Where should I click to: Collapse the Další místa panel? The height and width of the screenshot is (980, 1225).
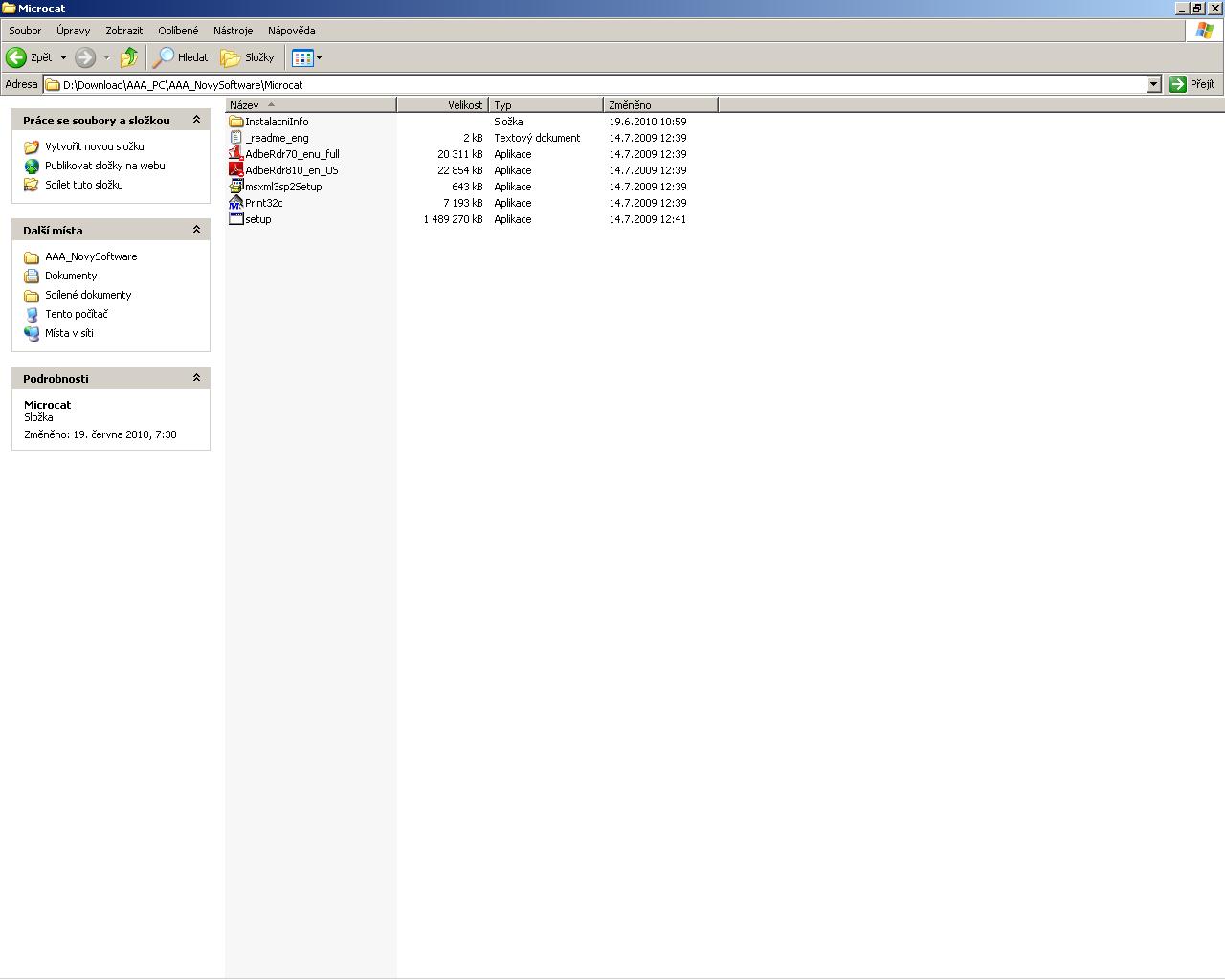[x=196, y=230]
